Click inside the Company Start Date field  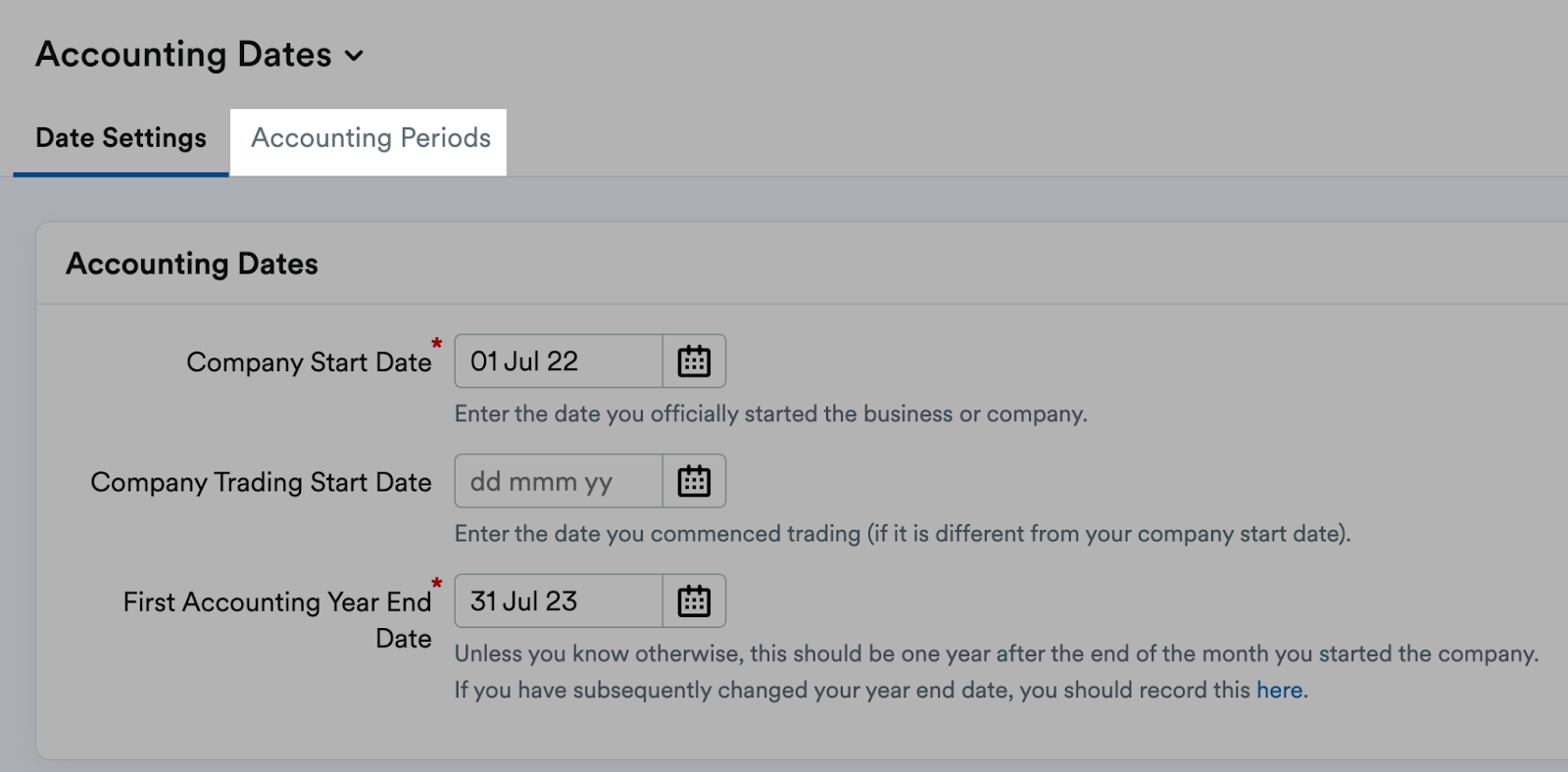click(556, 361)
